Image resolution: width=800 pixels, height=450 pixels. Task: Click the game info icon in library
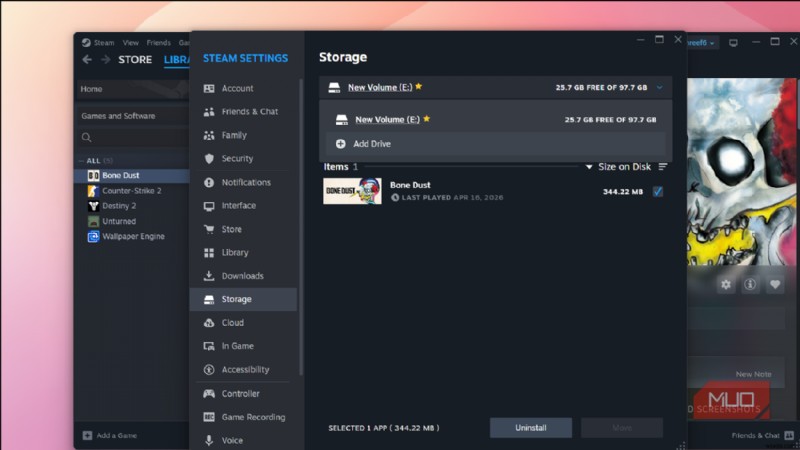point(750,285)
